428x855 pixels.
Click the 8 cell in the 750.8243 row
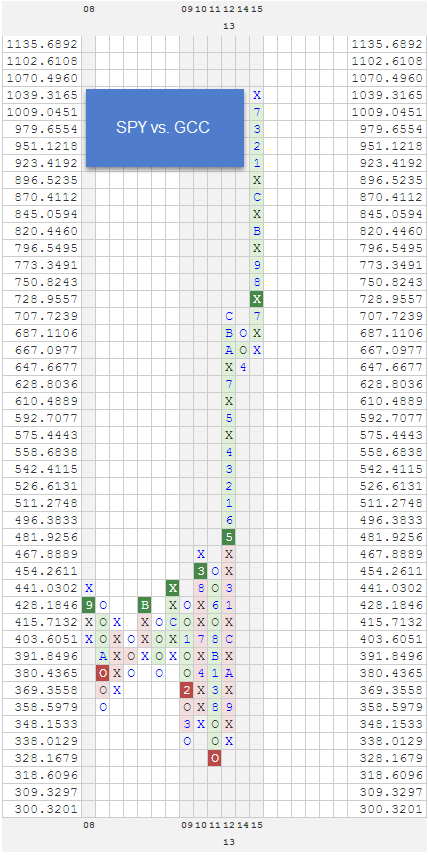[257, 282]
